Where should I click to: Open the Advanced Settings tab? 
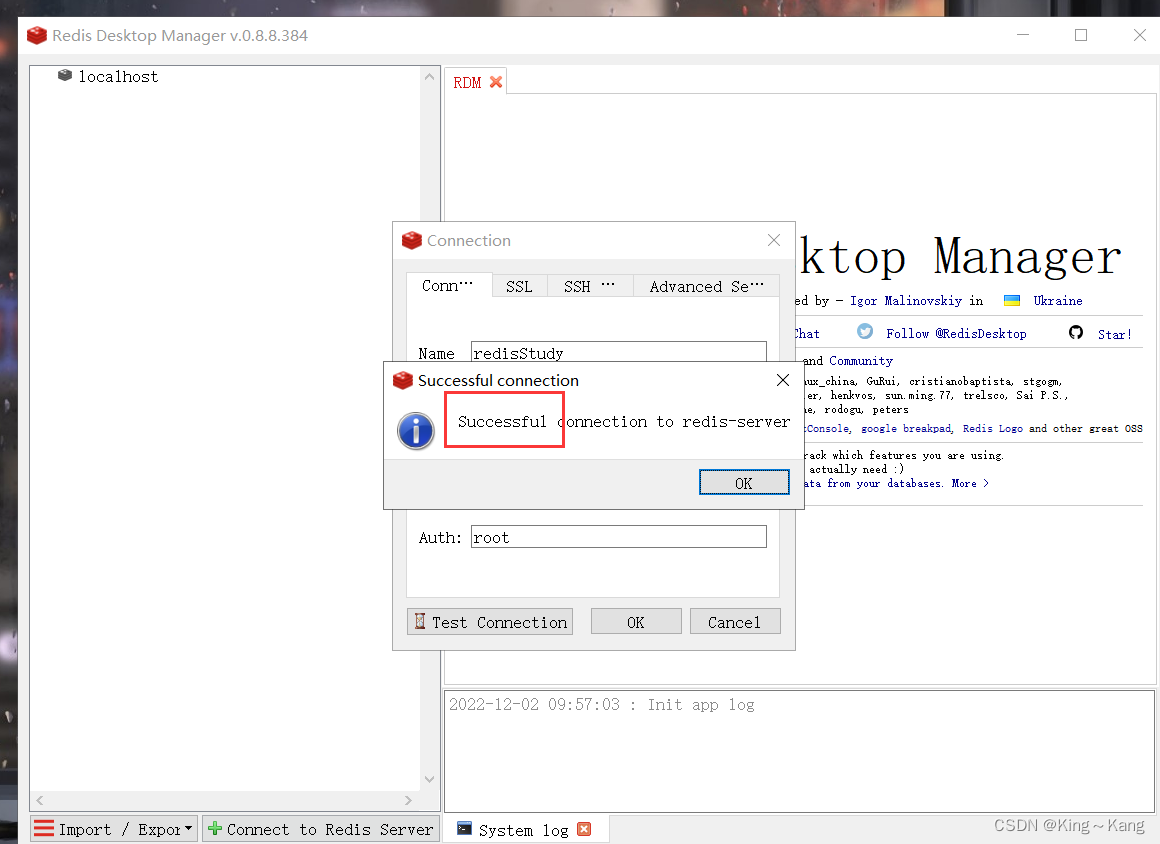tap(706, 286)
